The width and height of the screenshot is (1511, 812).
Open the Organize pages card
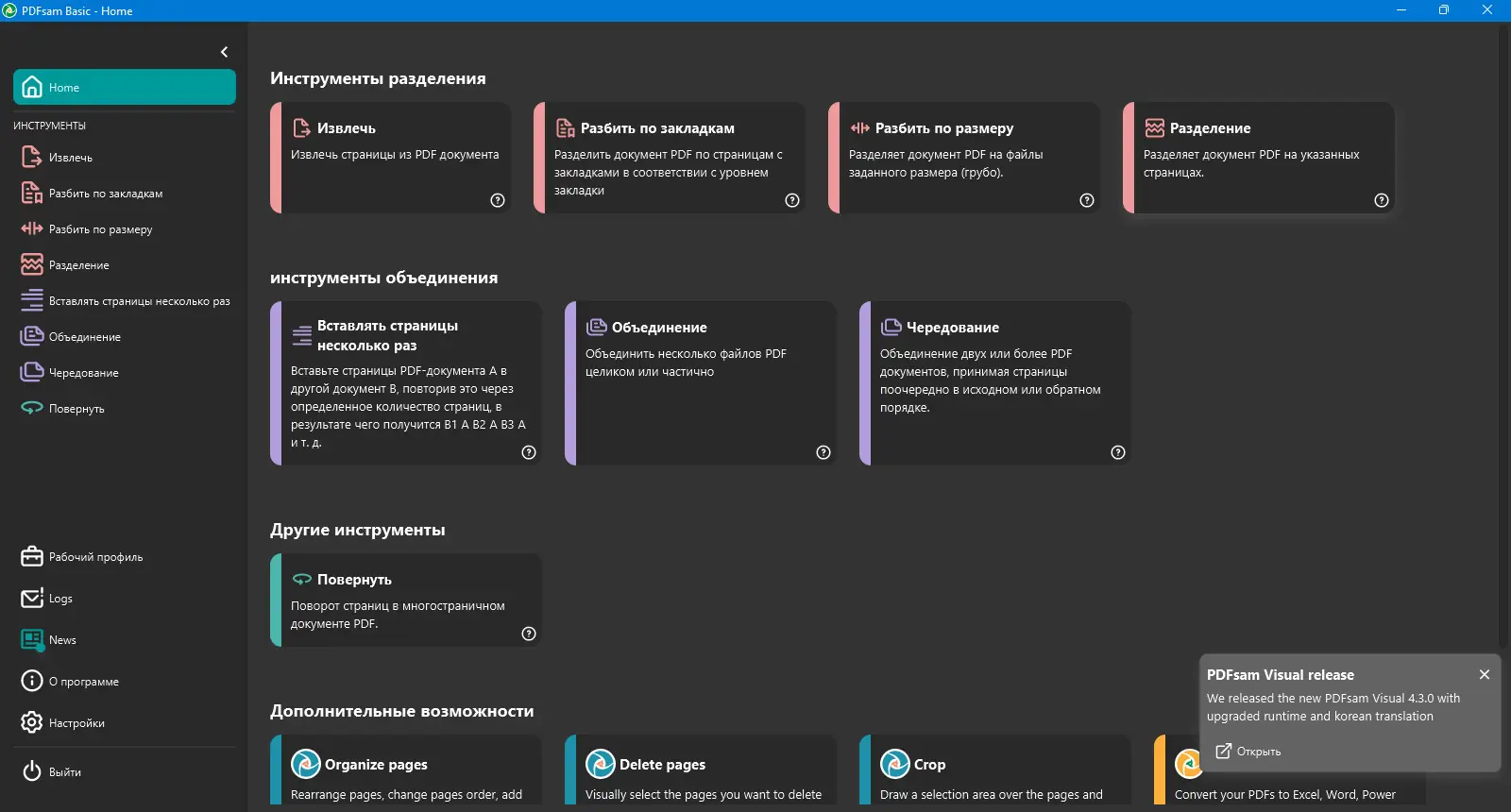(406, 771)
